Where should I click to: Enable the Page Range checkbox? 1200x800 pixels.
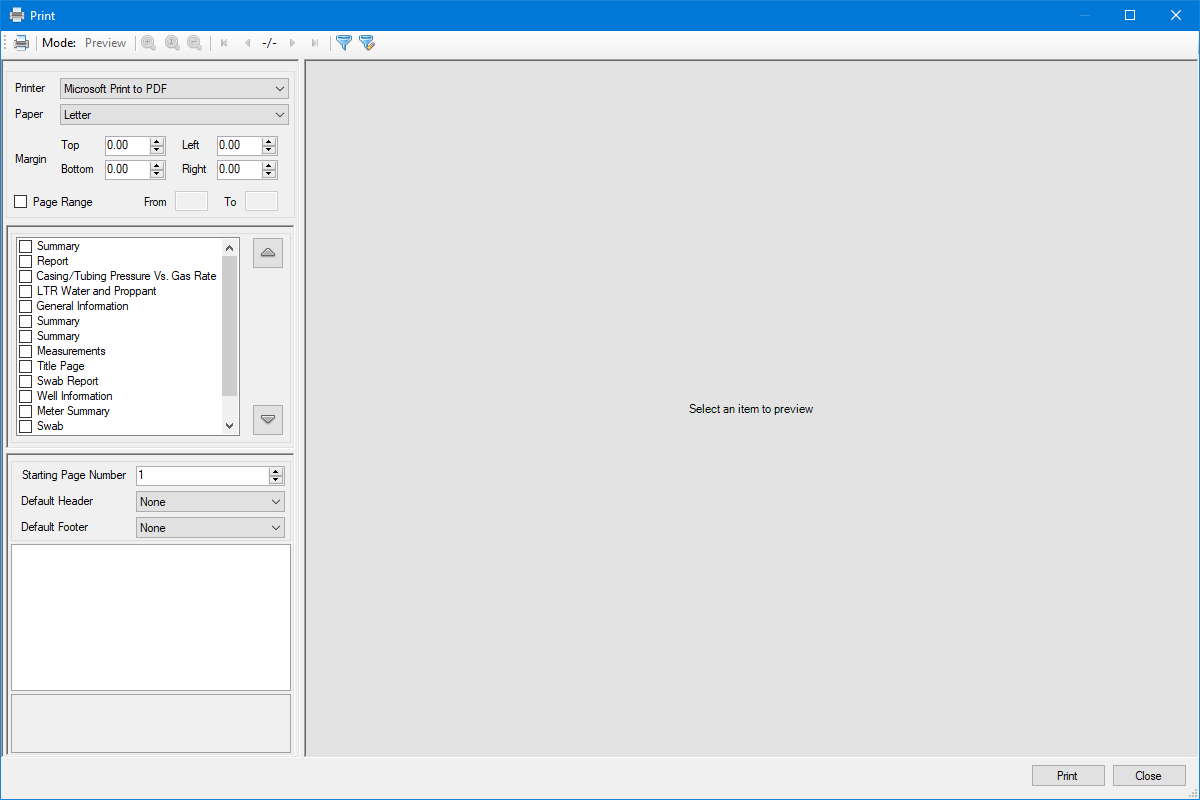tap(21, 202)
